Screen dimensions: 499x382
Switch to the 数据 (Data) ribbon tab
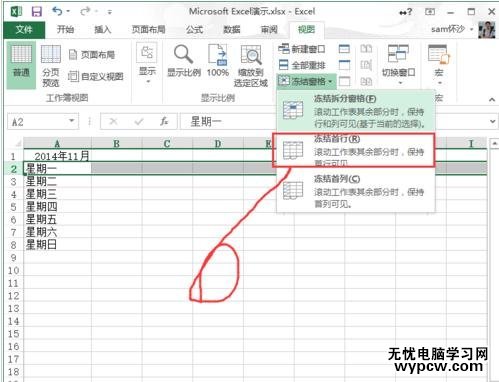coord(232,30)
